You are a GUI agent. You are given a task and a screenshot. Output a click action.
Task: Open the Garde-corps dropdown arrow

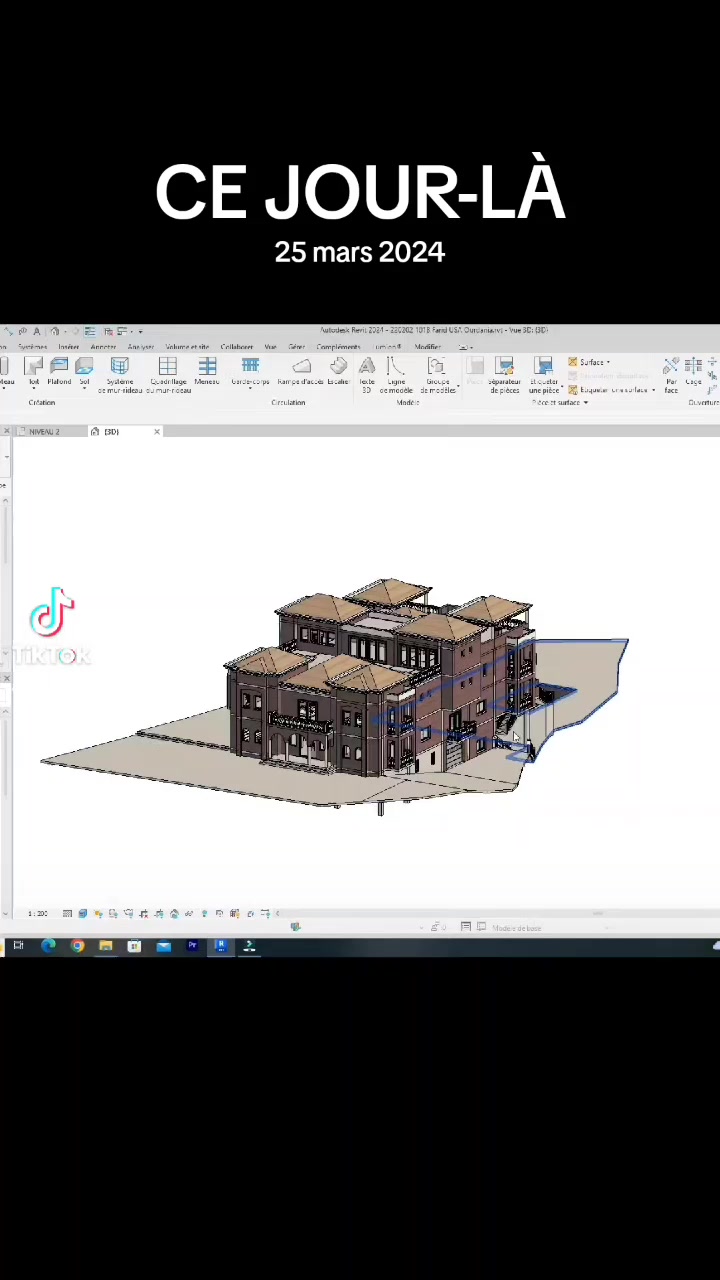(250, 387)
